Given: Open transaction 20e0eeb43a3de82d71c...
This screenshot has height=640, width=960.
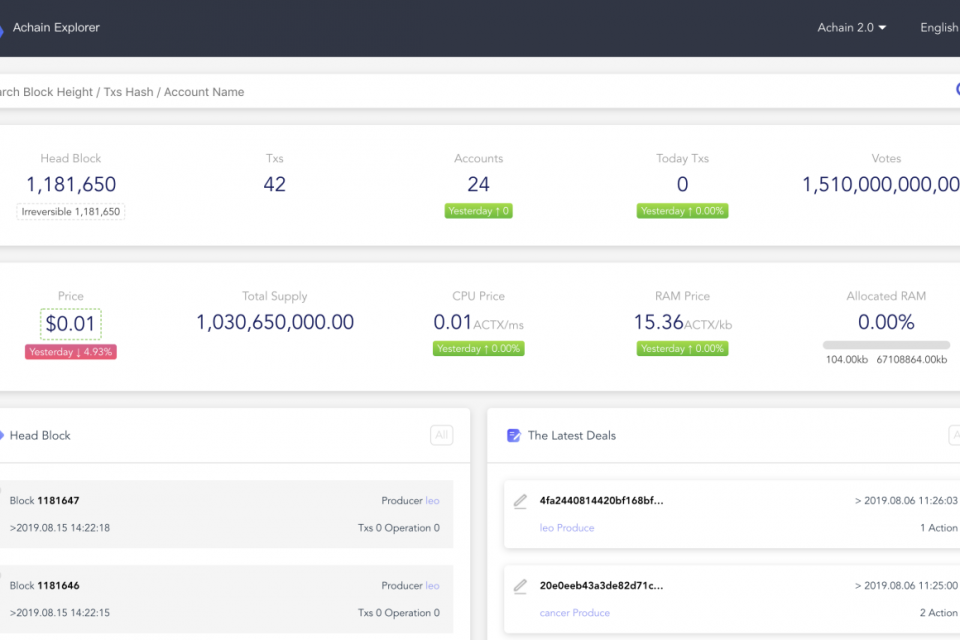Looking at the screenshot, I should click(601, 585).
